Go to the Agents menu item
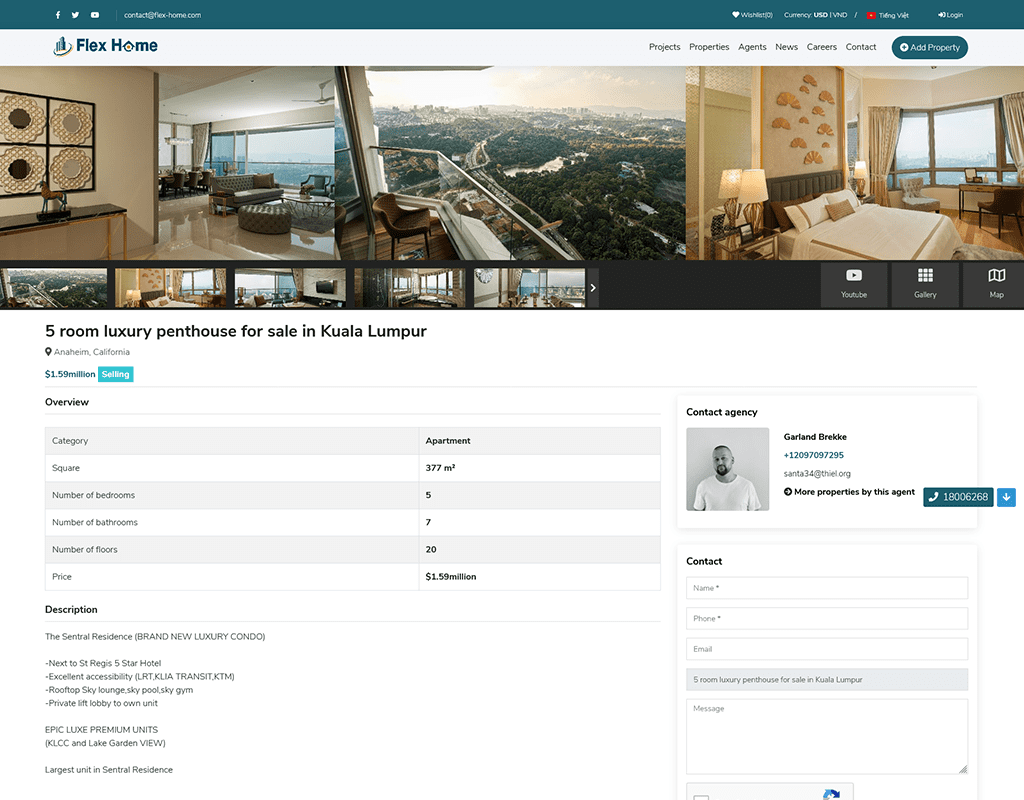The height and width of the screenshot is (800, 1024). [752, 47]
